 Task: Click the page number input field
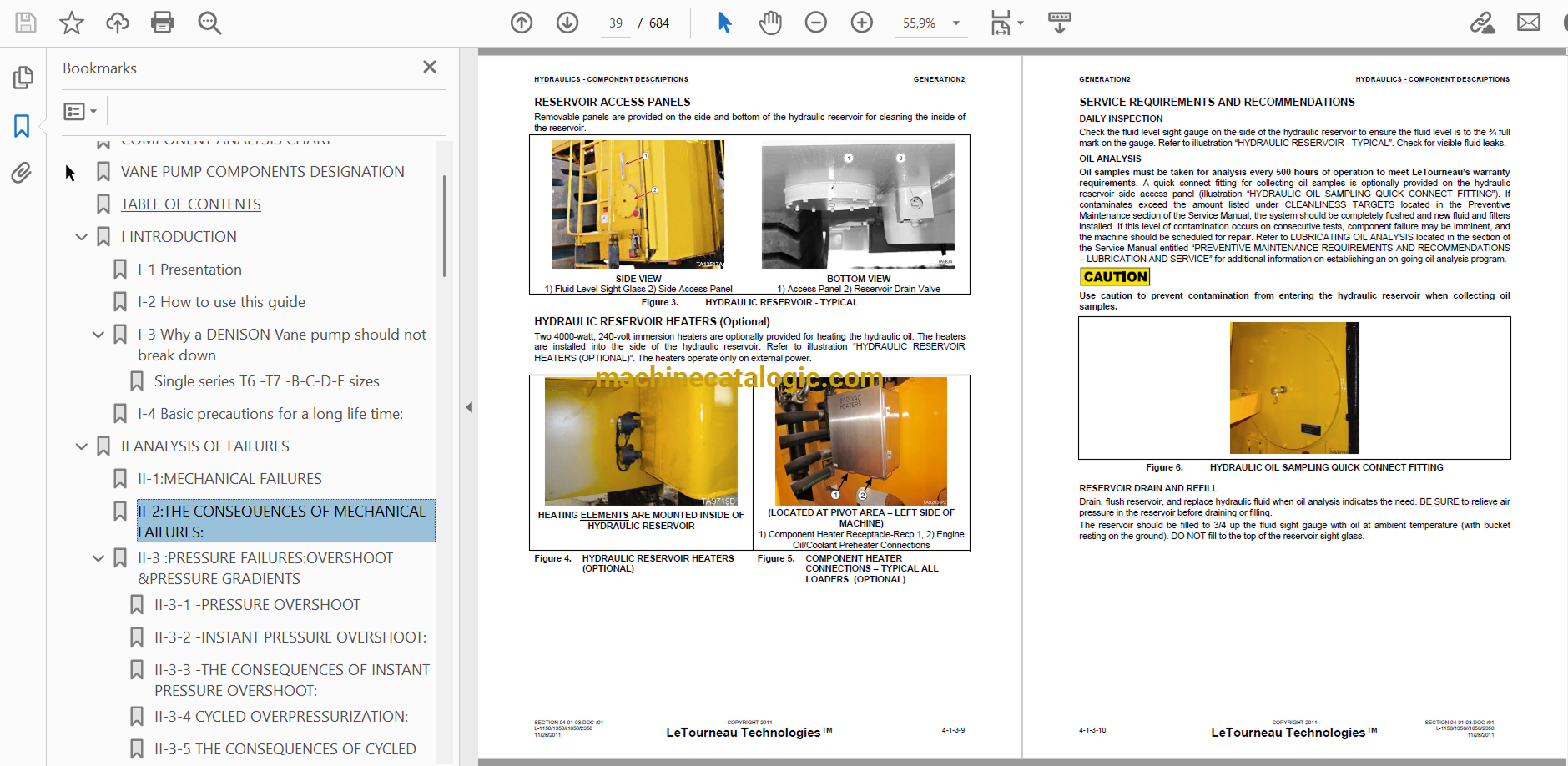[x=616, y=23]
